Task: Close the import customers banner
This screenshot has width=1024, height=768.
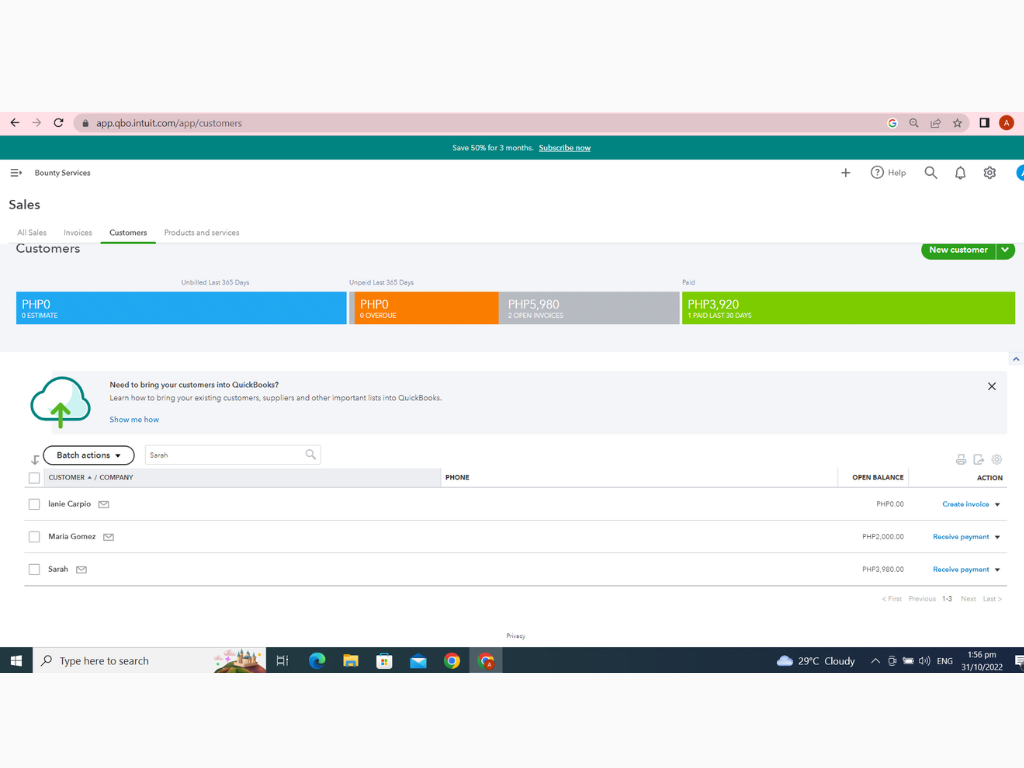Action: point(991,387)
